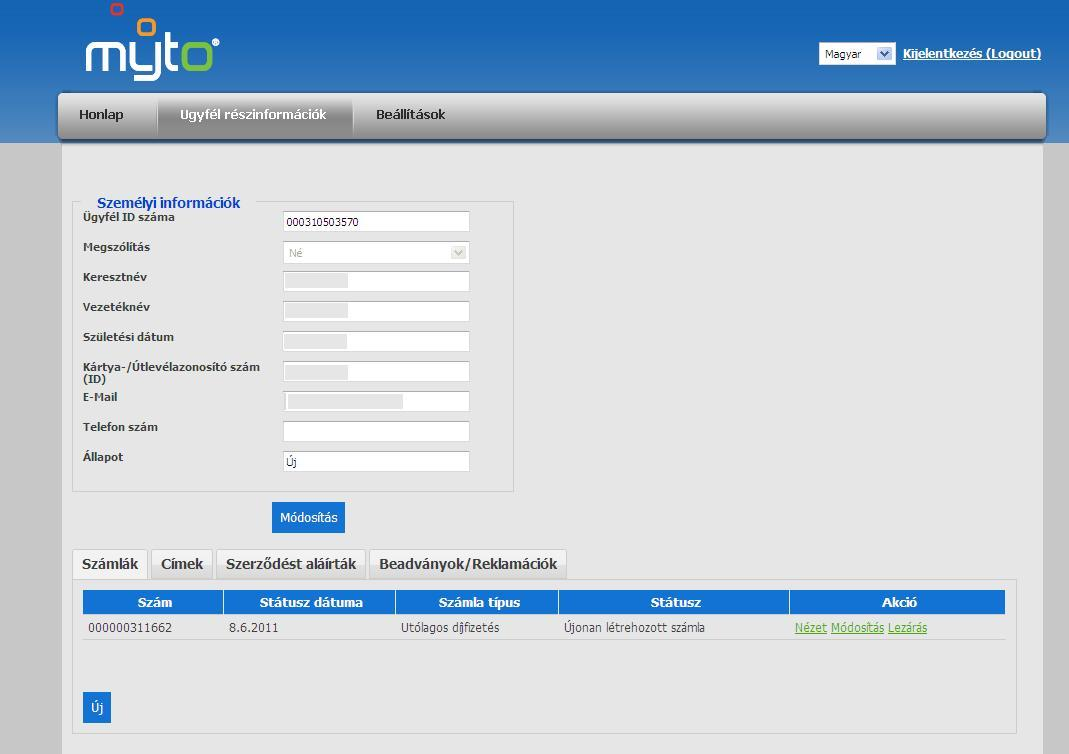Click the Nézet link
The height and width of the screenshot is (754, 1069).
(x=811, y=628)
